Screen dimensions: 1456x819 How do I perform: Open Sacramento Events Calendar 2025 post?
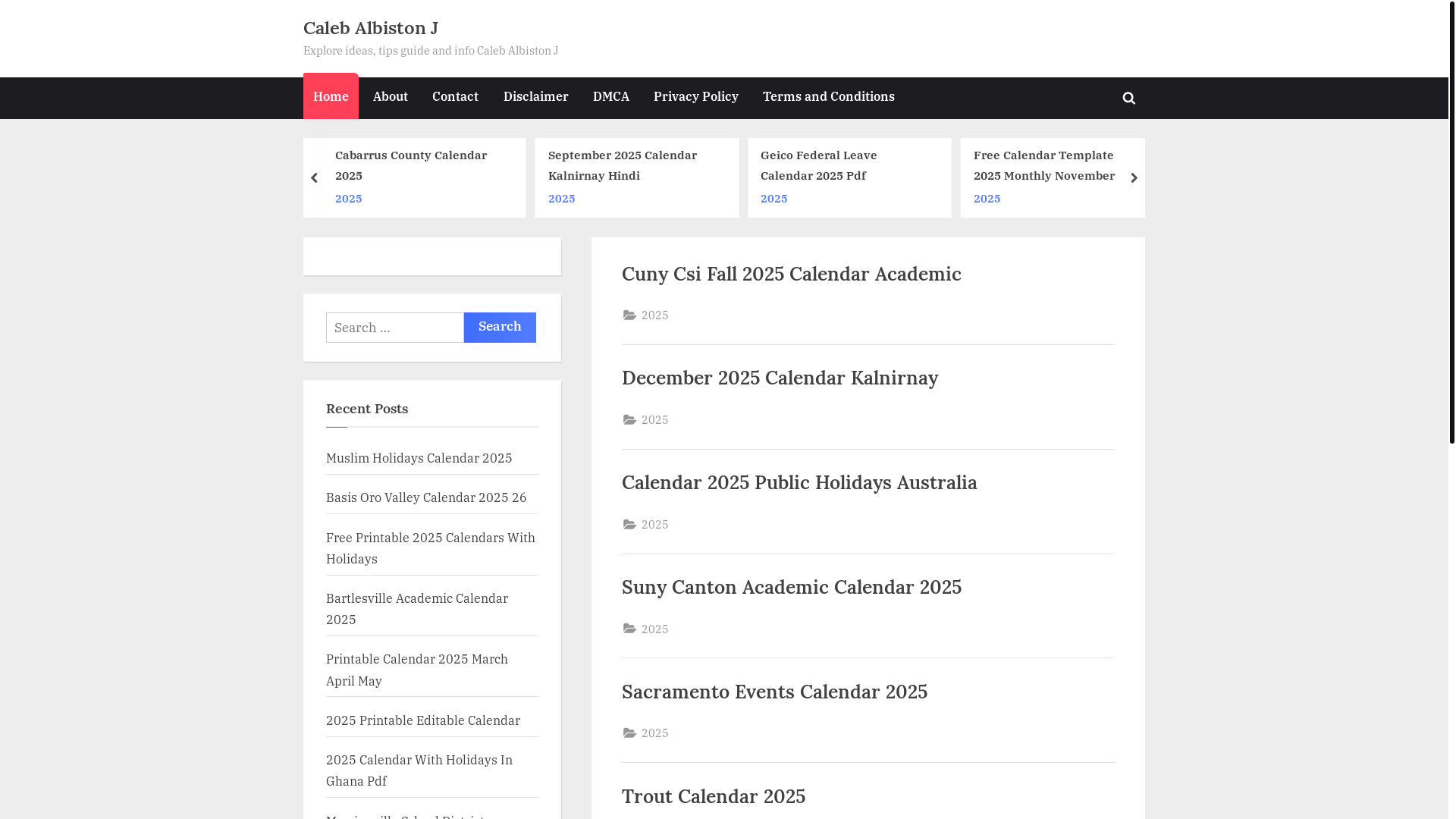click(x=775, y=692)
